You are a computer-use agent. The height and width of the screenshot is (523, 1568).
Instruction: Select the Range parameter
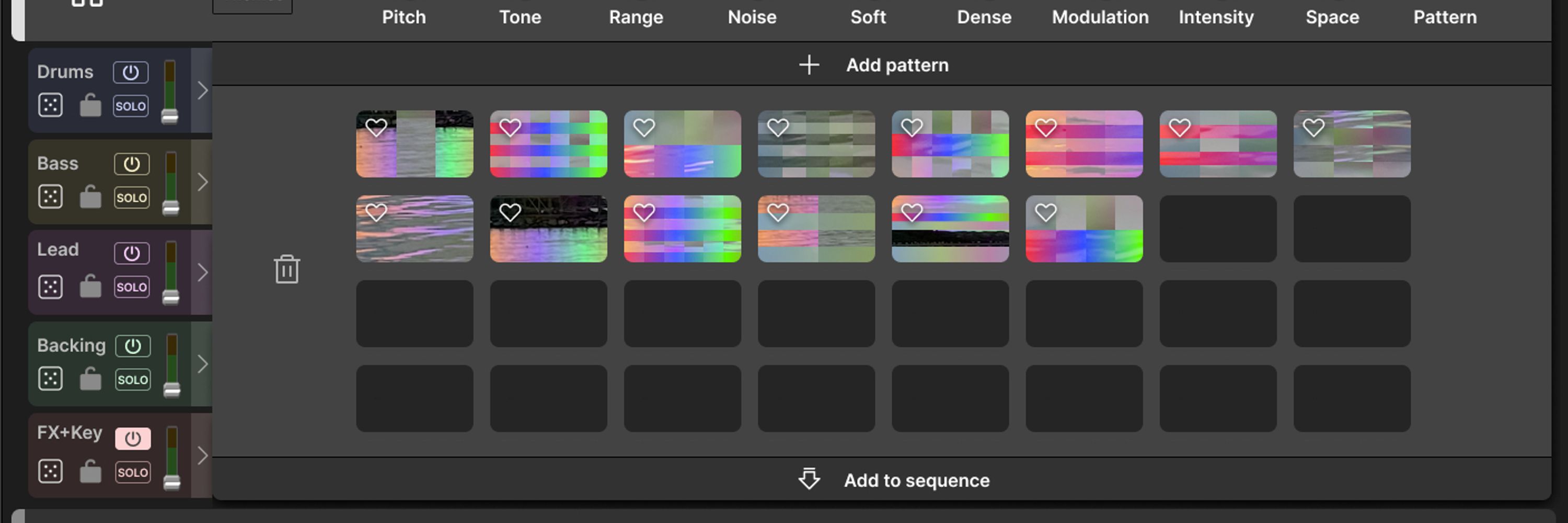[x=636, y=17]
